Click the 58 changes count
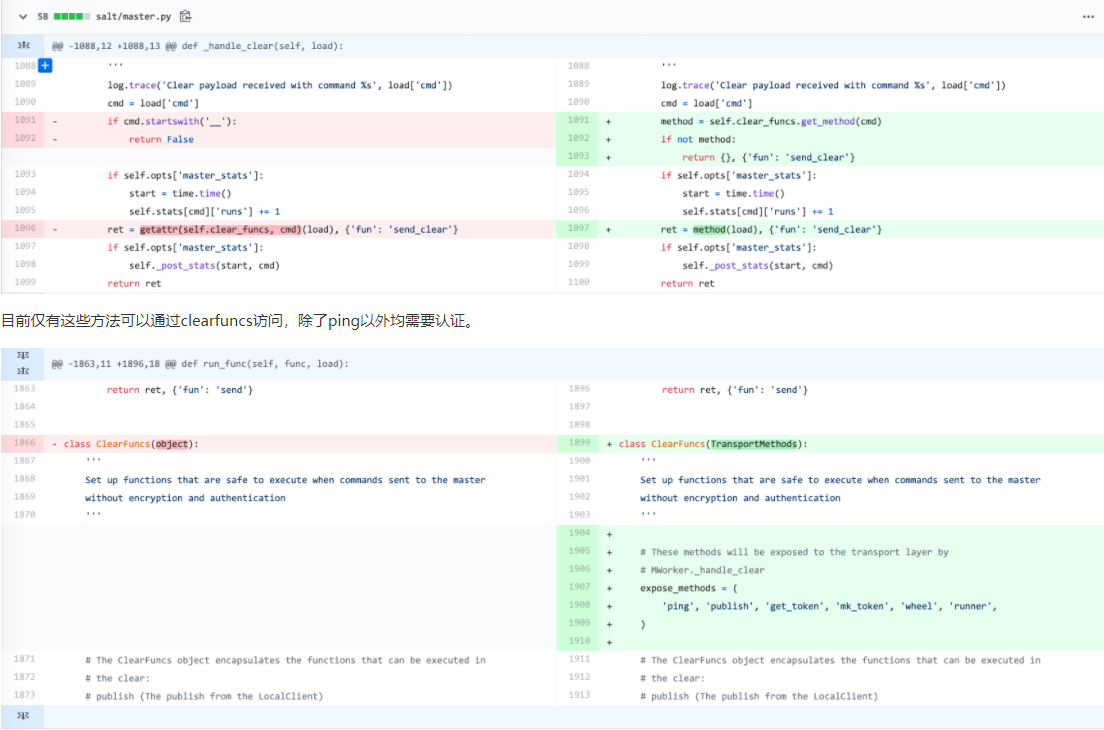This screenshot has width=1104, height=730. point(42,17)
